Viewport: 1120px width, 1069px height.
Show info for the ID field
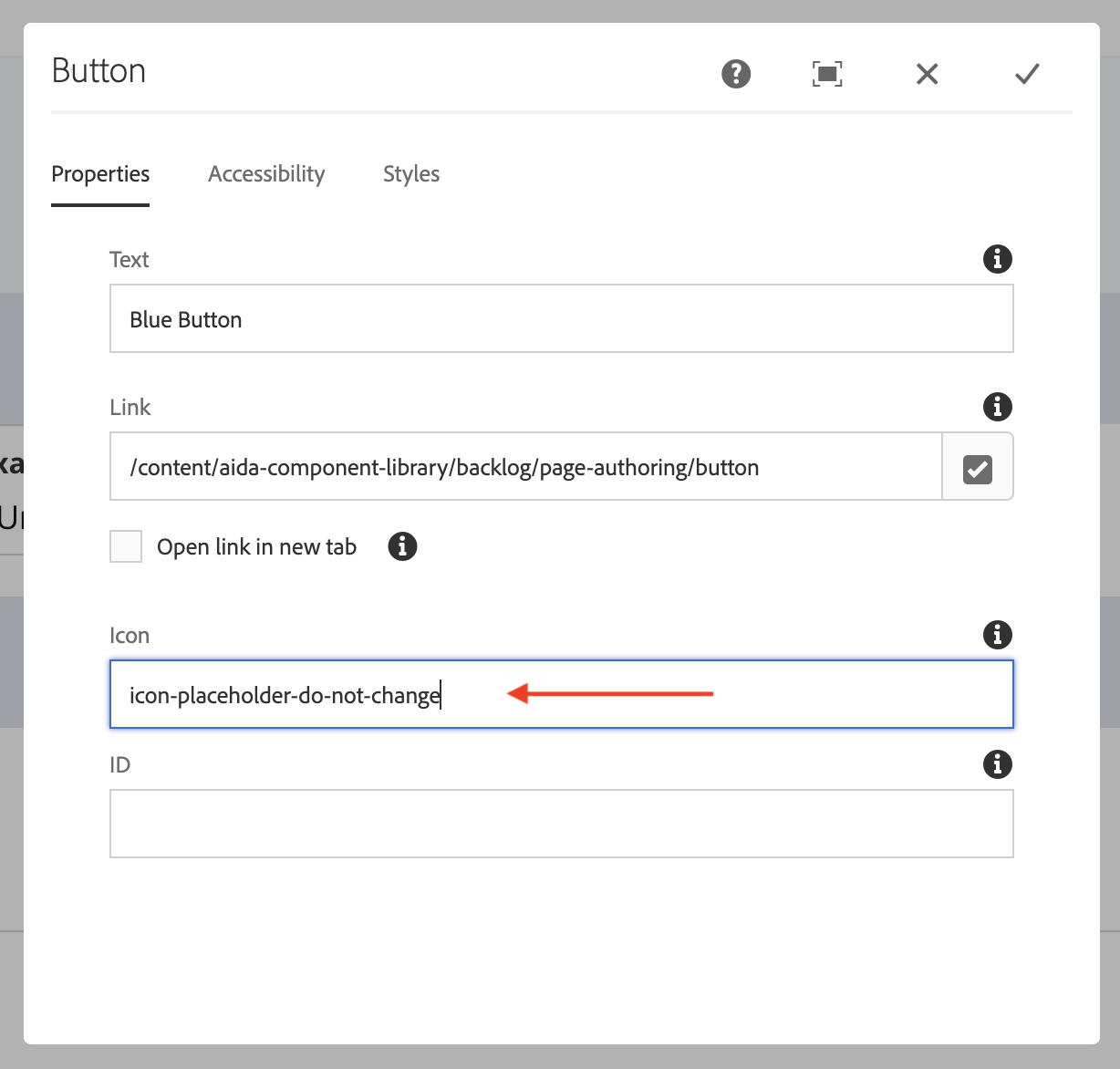(x=997, y=764)
